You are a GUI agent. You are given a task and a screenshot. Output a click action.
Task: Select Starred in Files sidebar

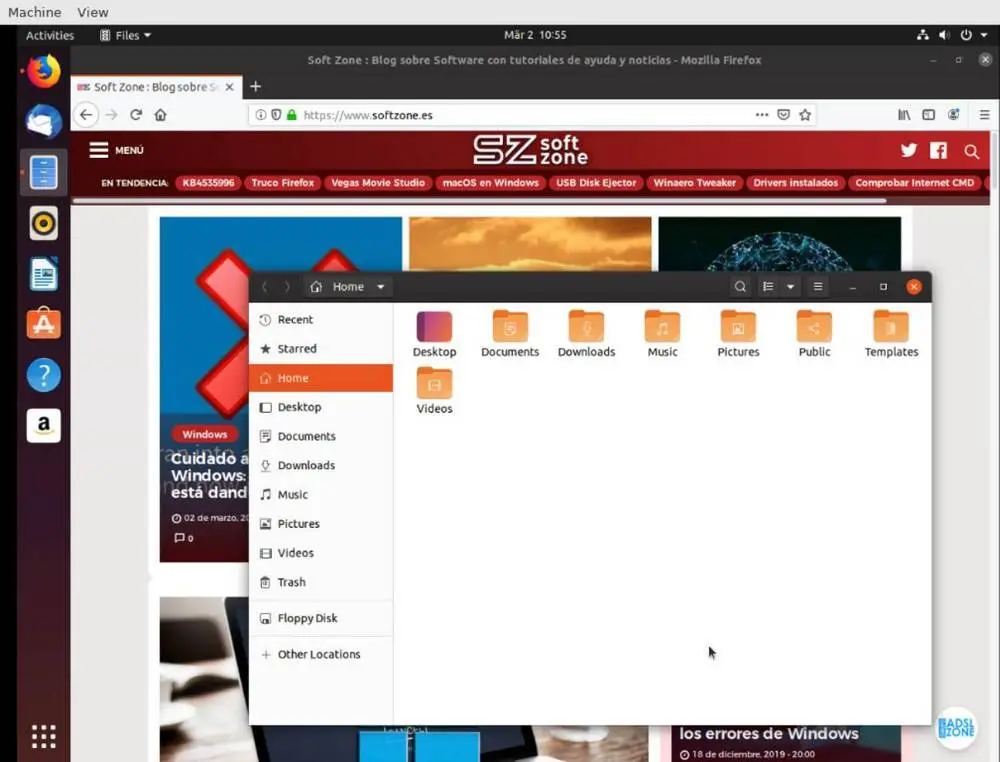[x=321, y=349]
